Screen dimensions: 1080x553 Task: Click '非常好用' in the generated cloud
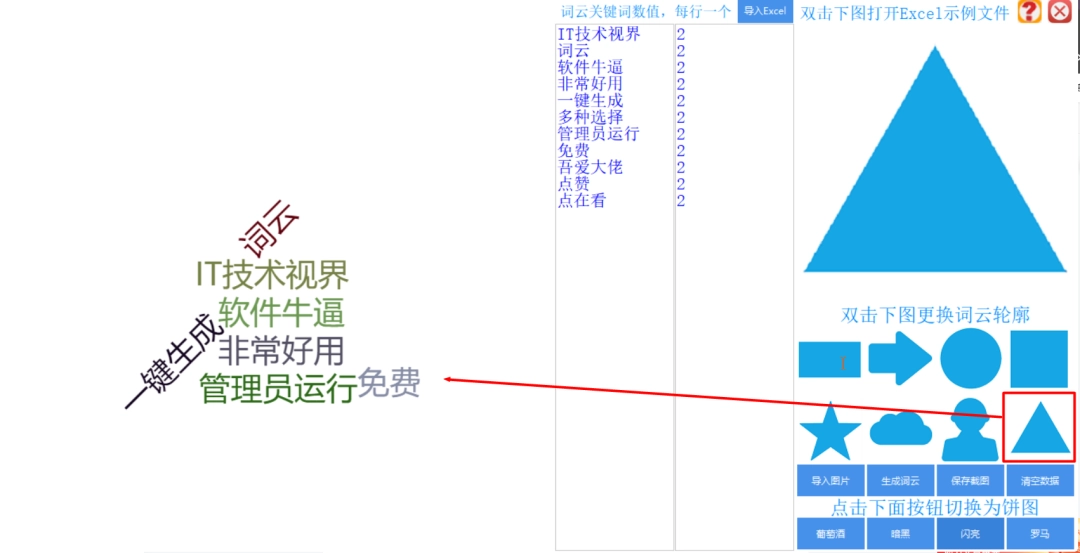(x=281, y=351)
